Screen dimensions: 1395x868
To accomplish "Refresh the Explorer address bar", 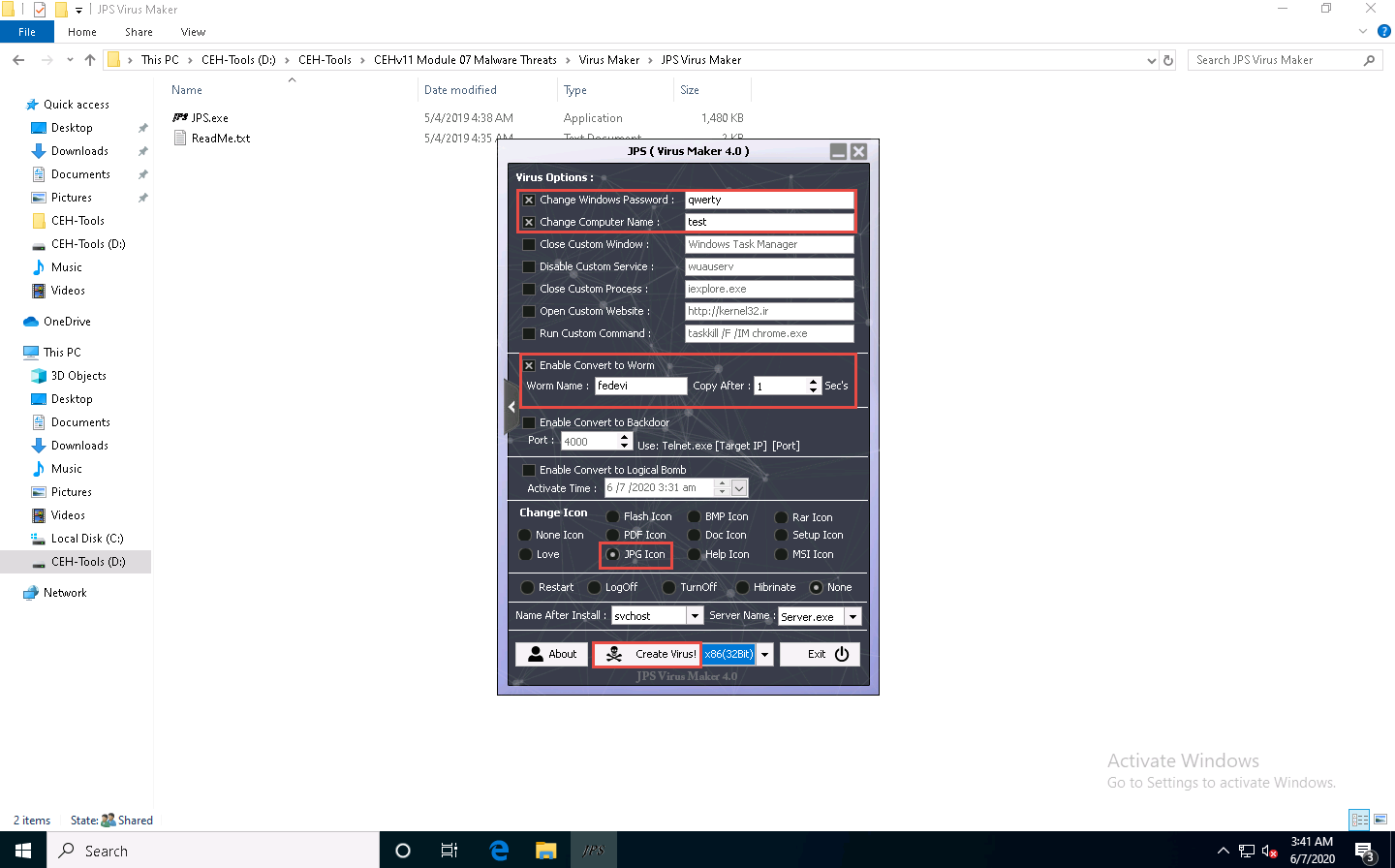I will (x=1168, y=60).
